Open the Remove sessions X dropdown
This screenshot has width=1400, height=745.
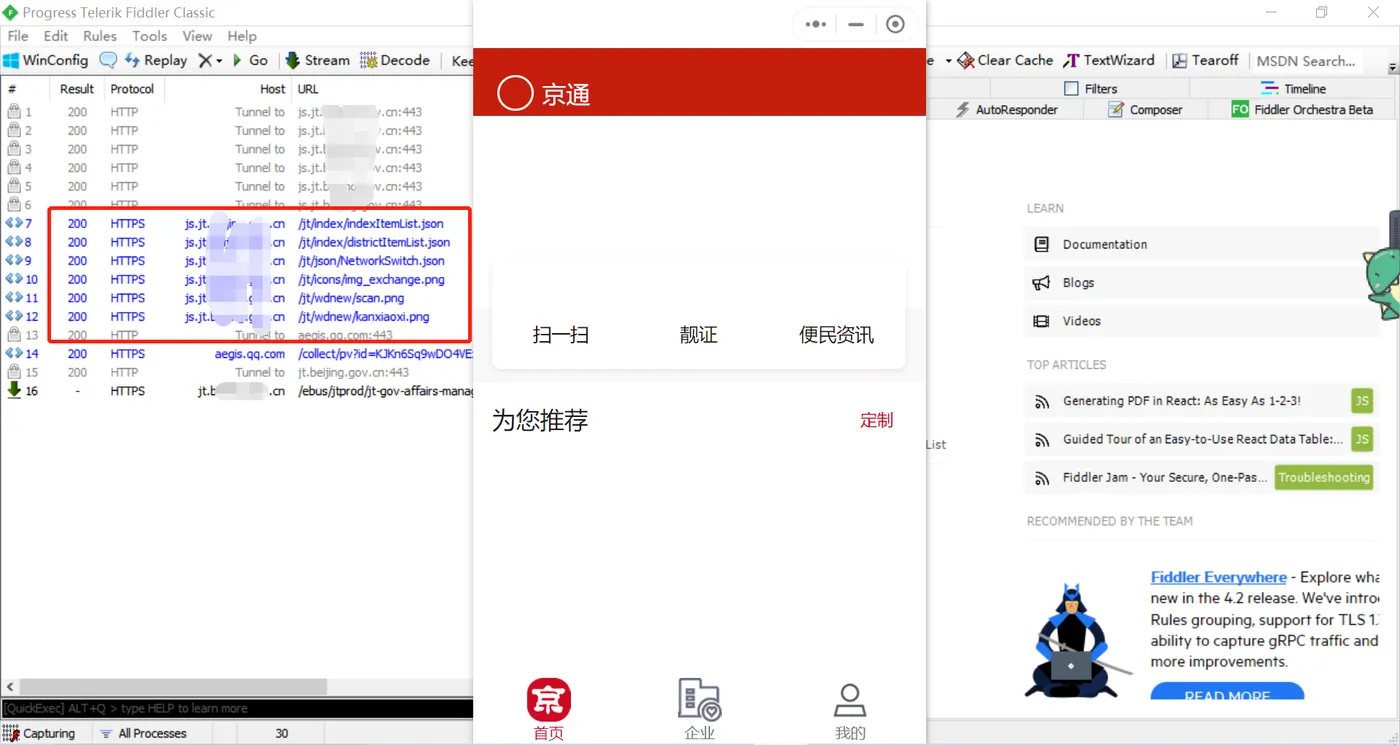coord(210,60)
